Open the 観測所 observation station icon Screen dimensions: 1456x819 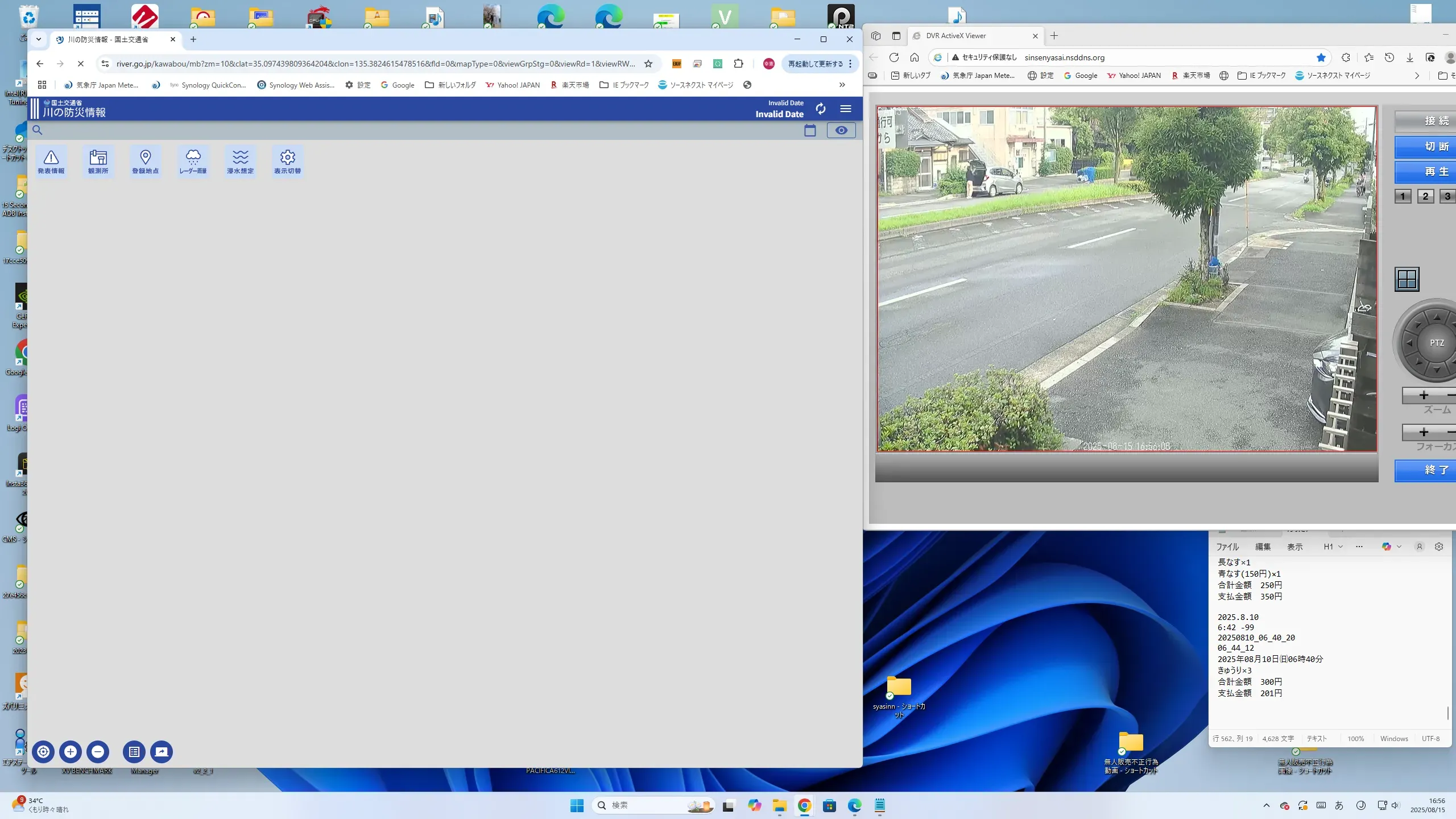98,162
